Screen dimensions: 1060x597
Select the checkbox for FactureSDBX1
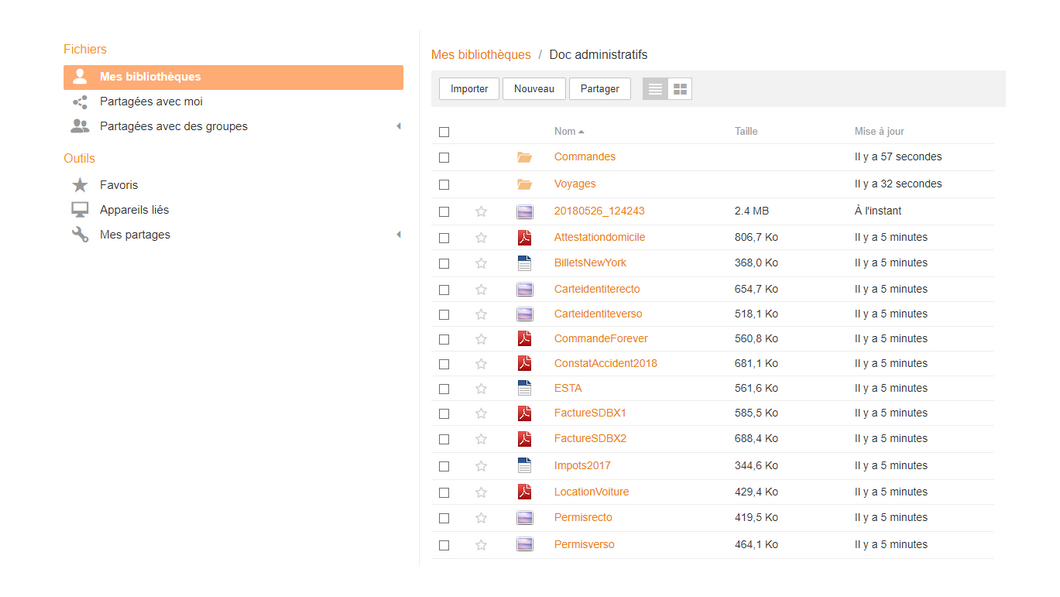(x=444, y=414)
